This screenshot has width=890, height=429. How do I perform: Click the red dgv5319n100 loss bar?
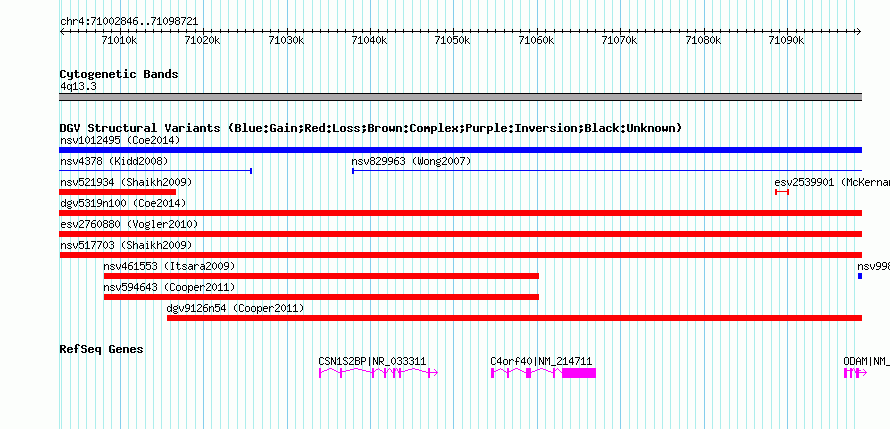click(460, 213)
